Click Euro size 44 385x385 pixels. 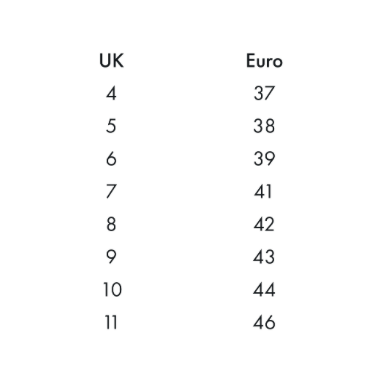[264, 289]
